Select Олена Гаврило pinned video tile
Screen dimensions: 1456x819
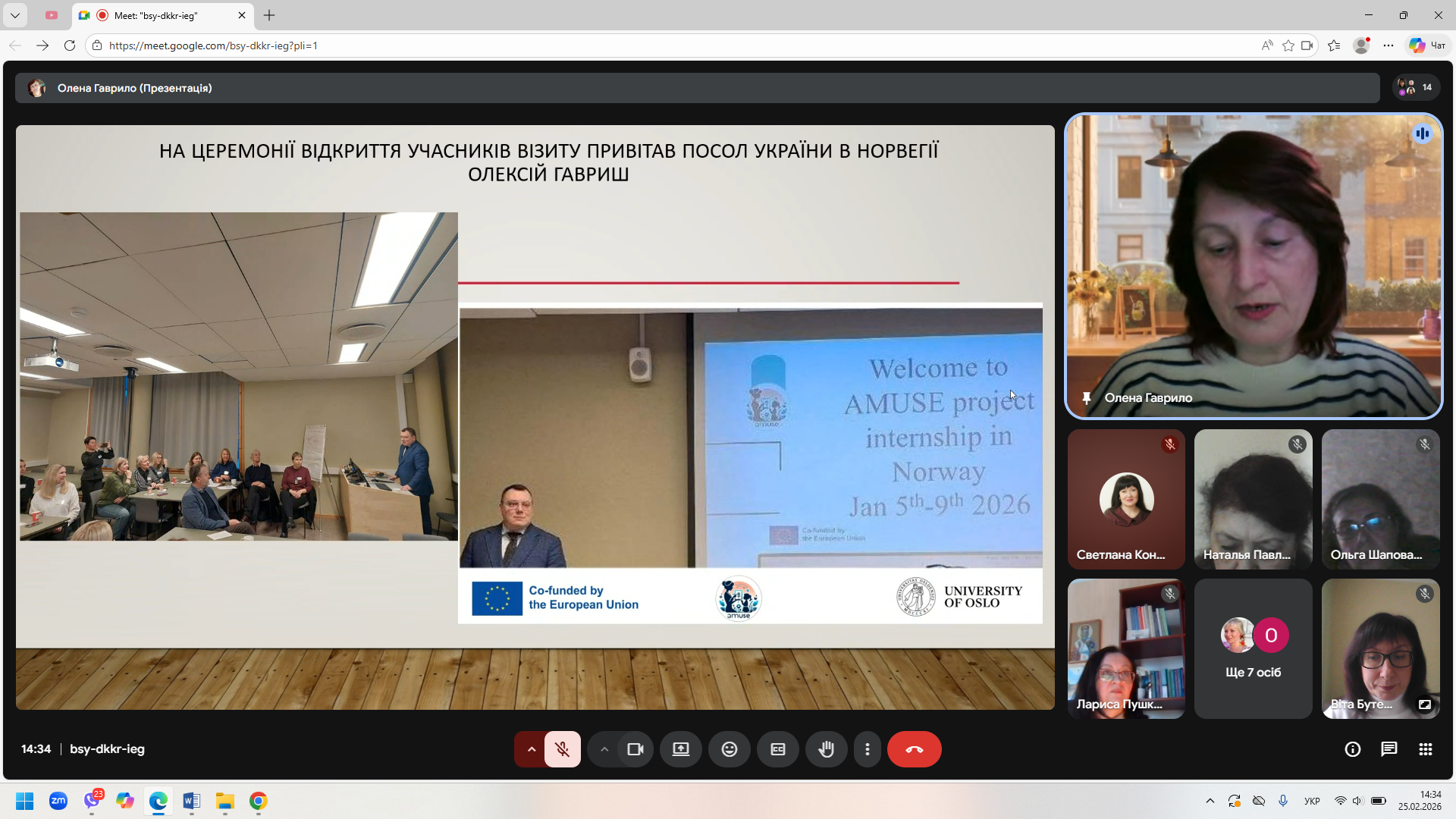pyautogui.click(x=1253, y=265)
